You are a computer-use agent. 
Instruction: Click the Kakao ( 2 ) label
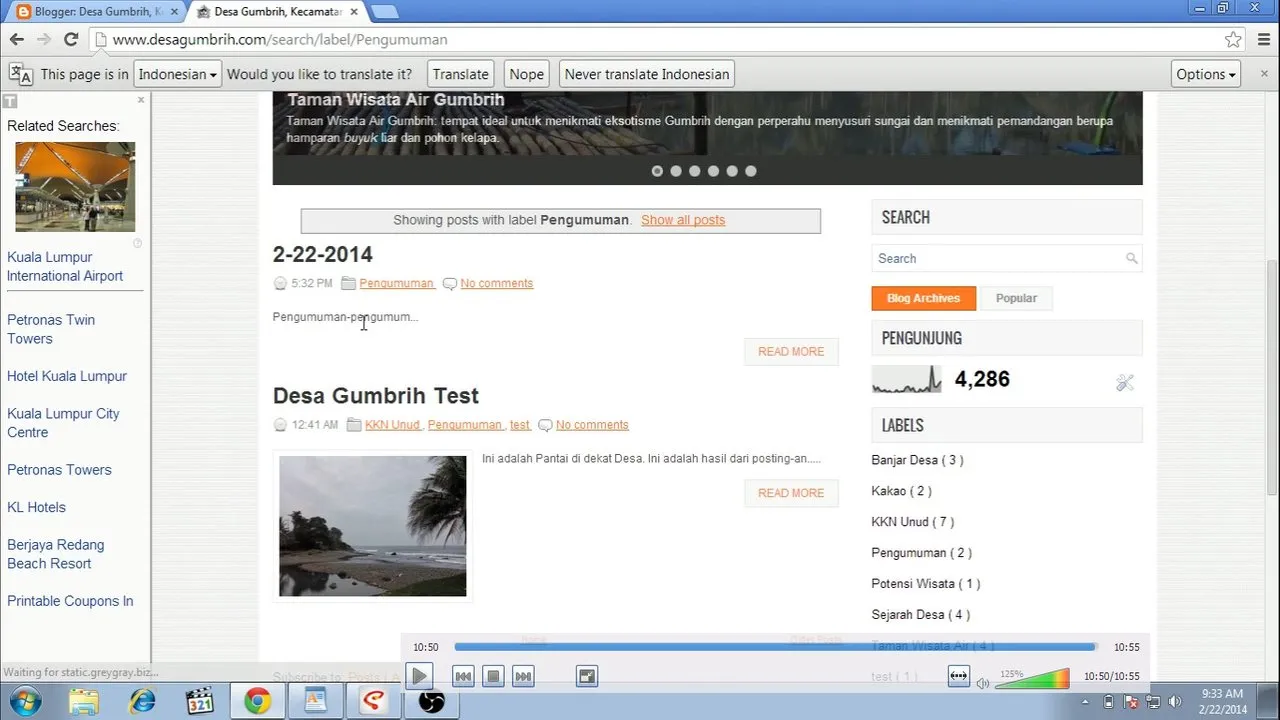(902, 491)
